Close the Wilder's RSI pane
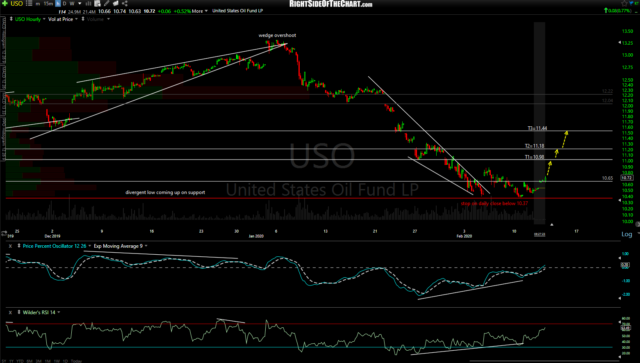This screenshot has width=640, height=363. pyautogui.click(x=10, y=312)
